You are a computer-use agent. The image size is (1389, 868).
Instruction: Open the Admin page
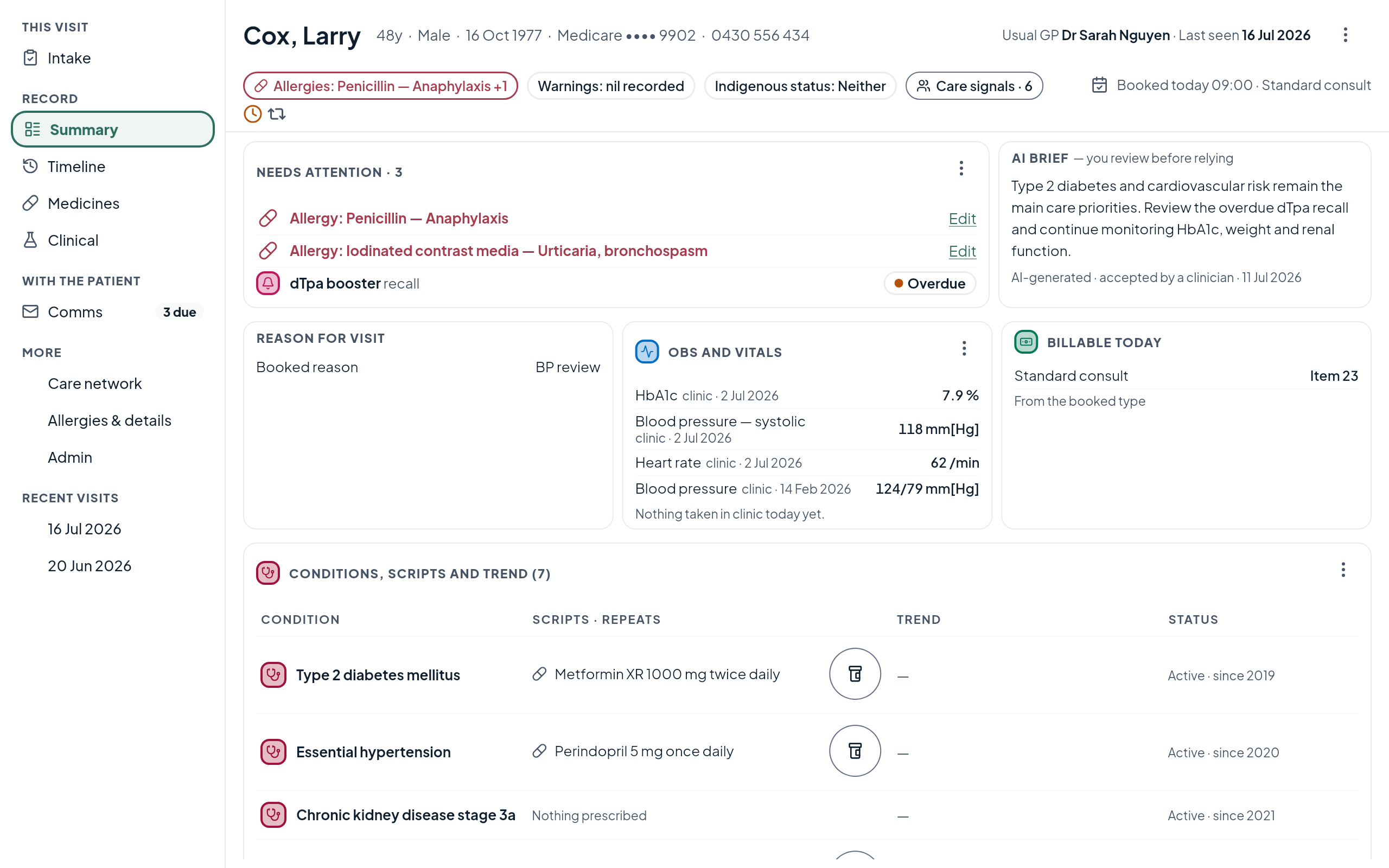pos(112,457)
